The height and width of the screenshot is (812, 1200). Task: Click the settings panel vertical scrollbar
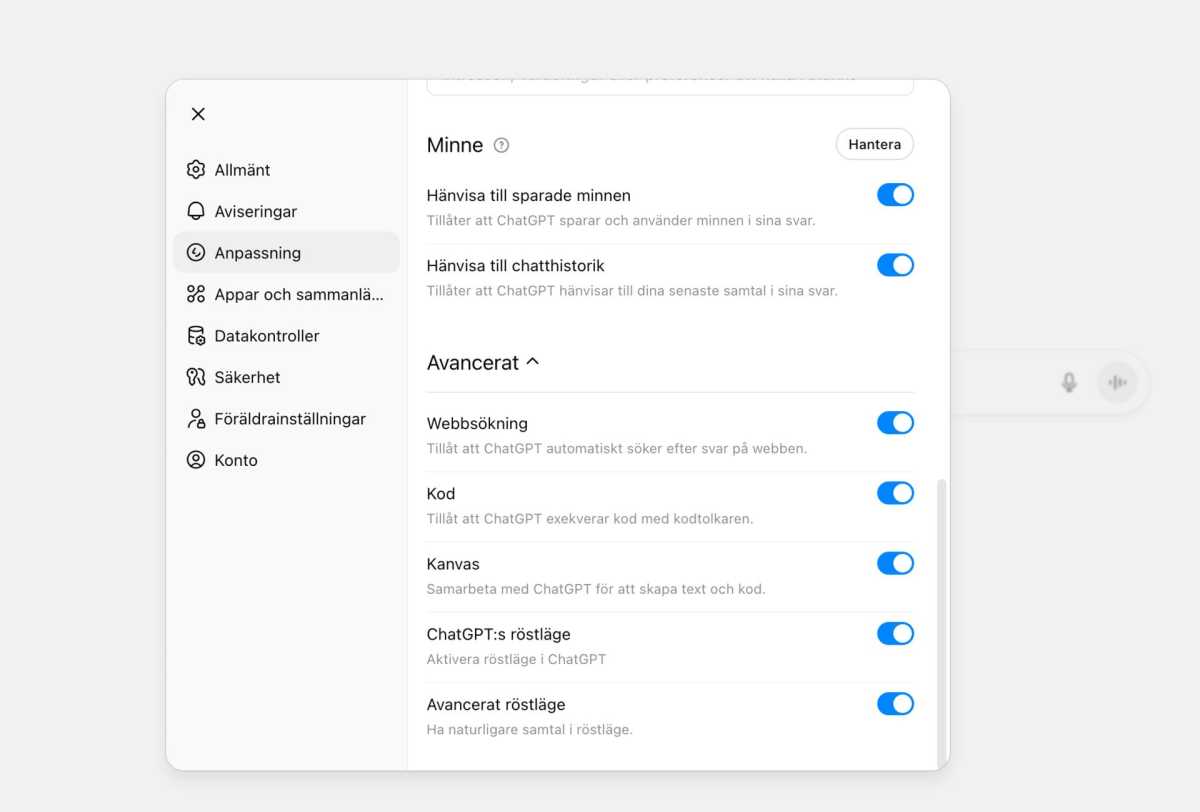(941, 620)
